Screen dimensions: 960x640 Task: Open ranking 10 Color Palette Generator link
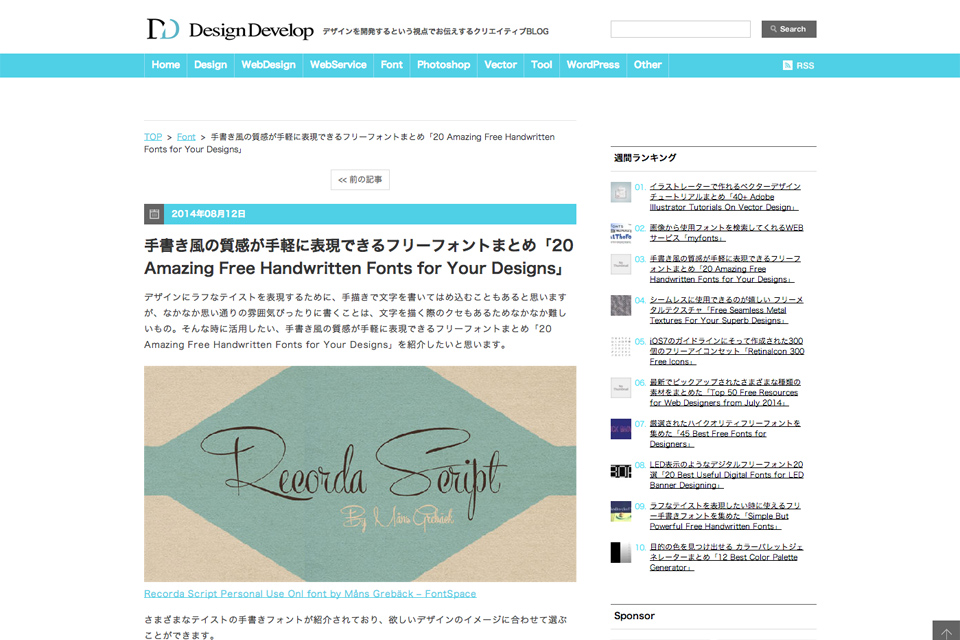[x=726, y=557]
